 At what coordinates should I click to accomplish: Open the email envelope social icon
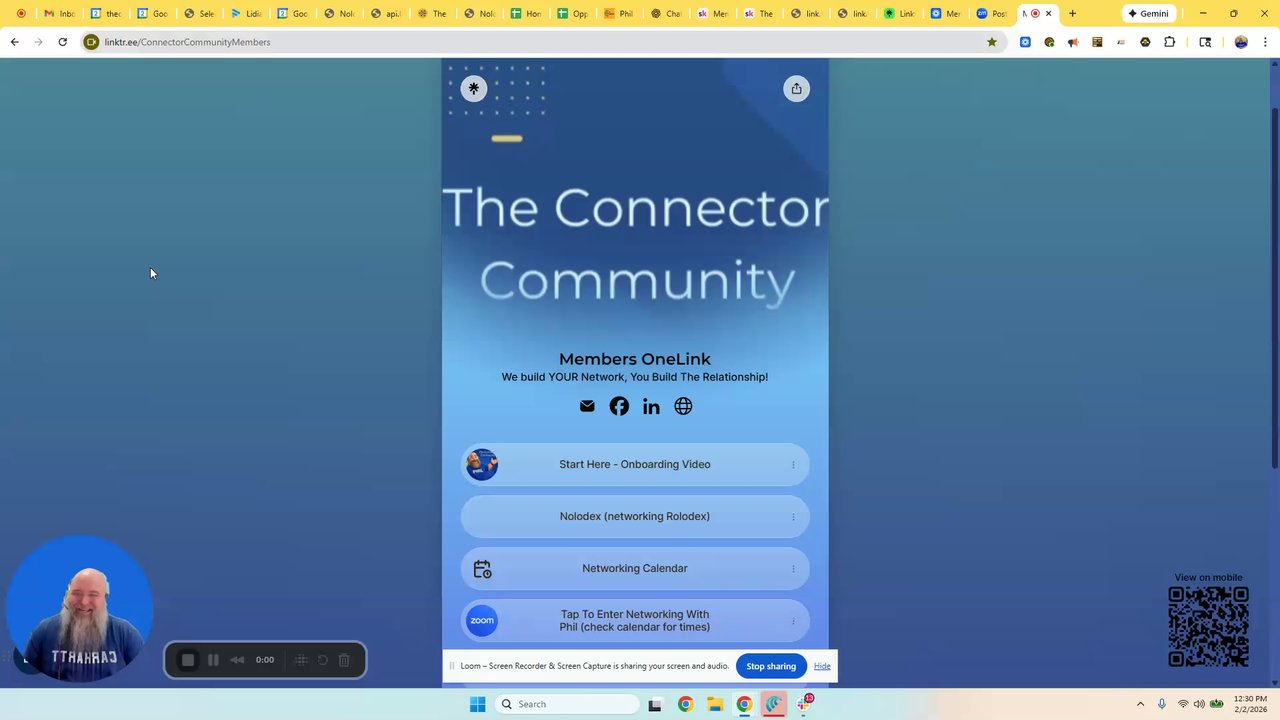(587, 406)
